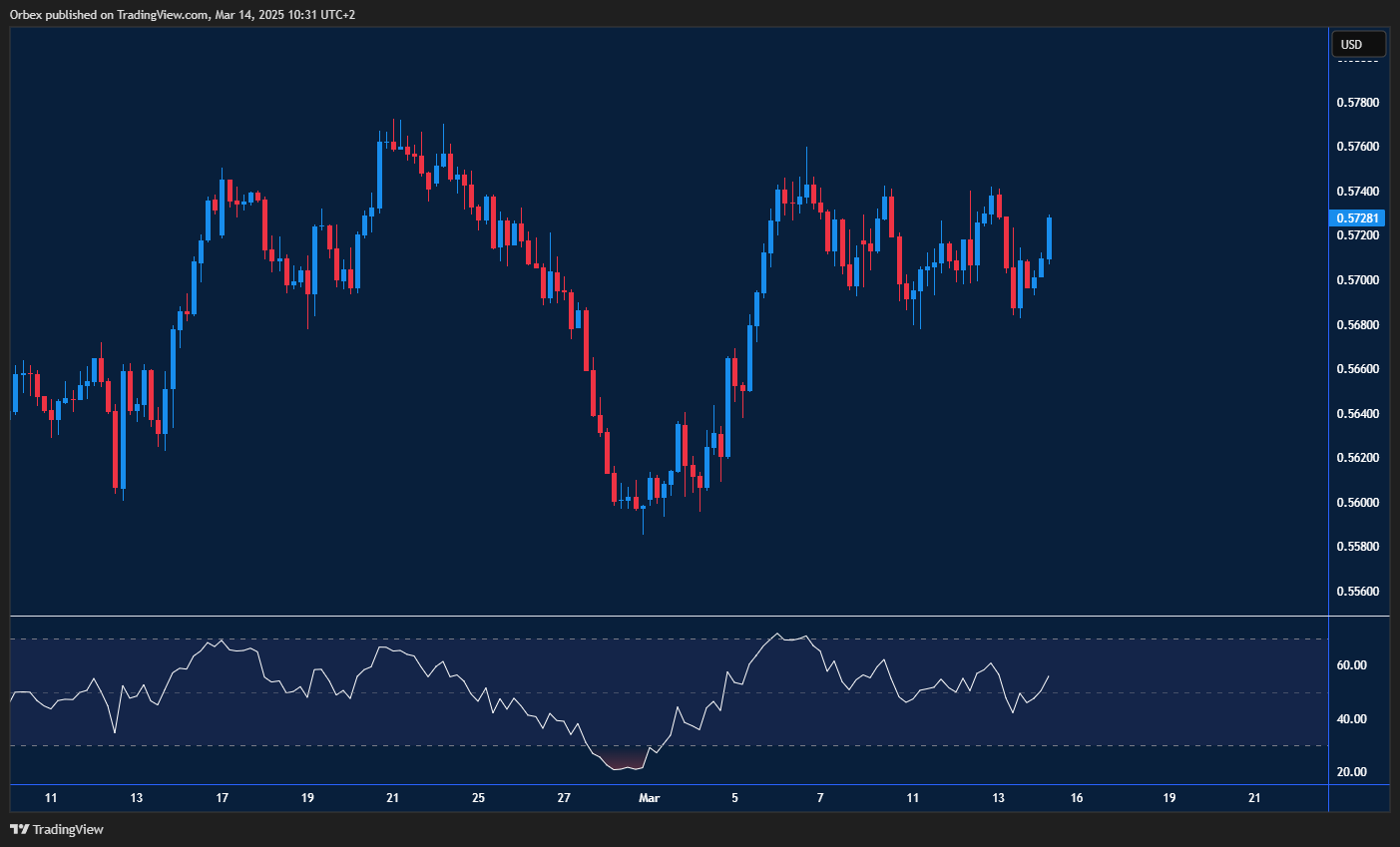1400x847 pixels.
Task: Click the TradingView logo icon
Action: (x=20, y=829)
